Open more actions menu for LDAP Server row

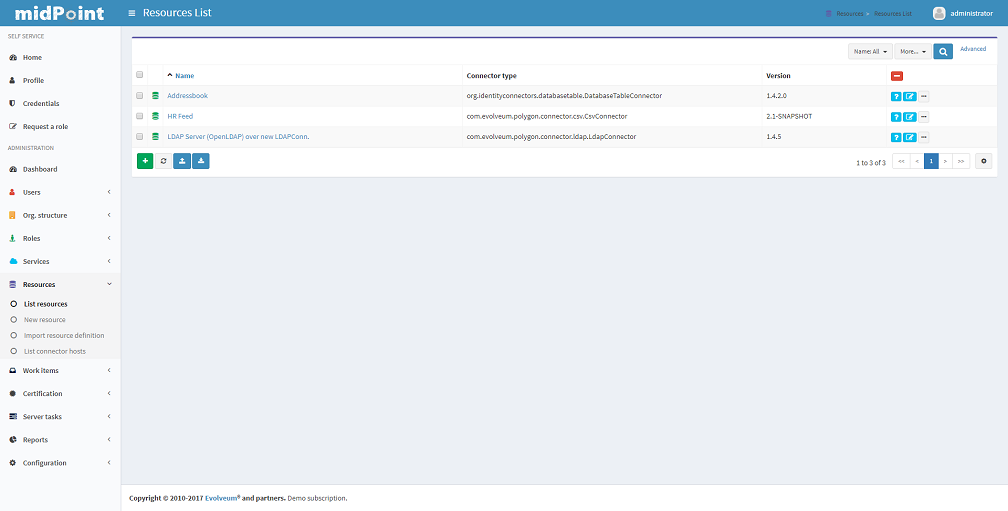(924, 137)
